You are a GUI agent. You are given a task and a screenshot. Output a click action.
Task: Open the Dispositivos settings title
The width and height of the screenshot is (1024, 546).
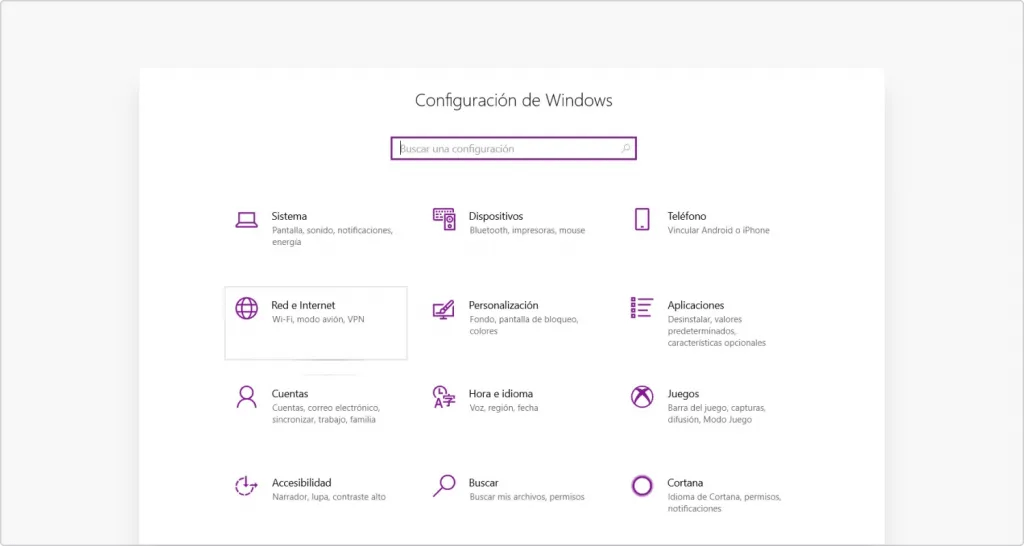(496, 216)
